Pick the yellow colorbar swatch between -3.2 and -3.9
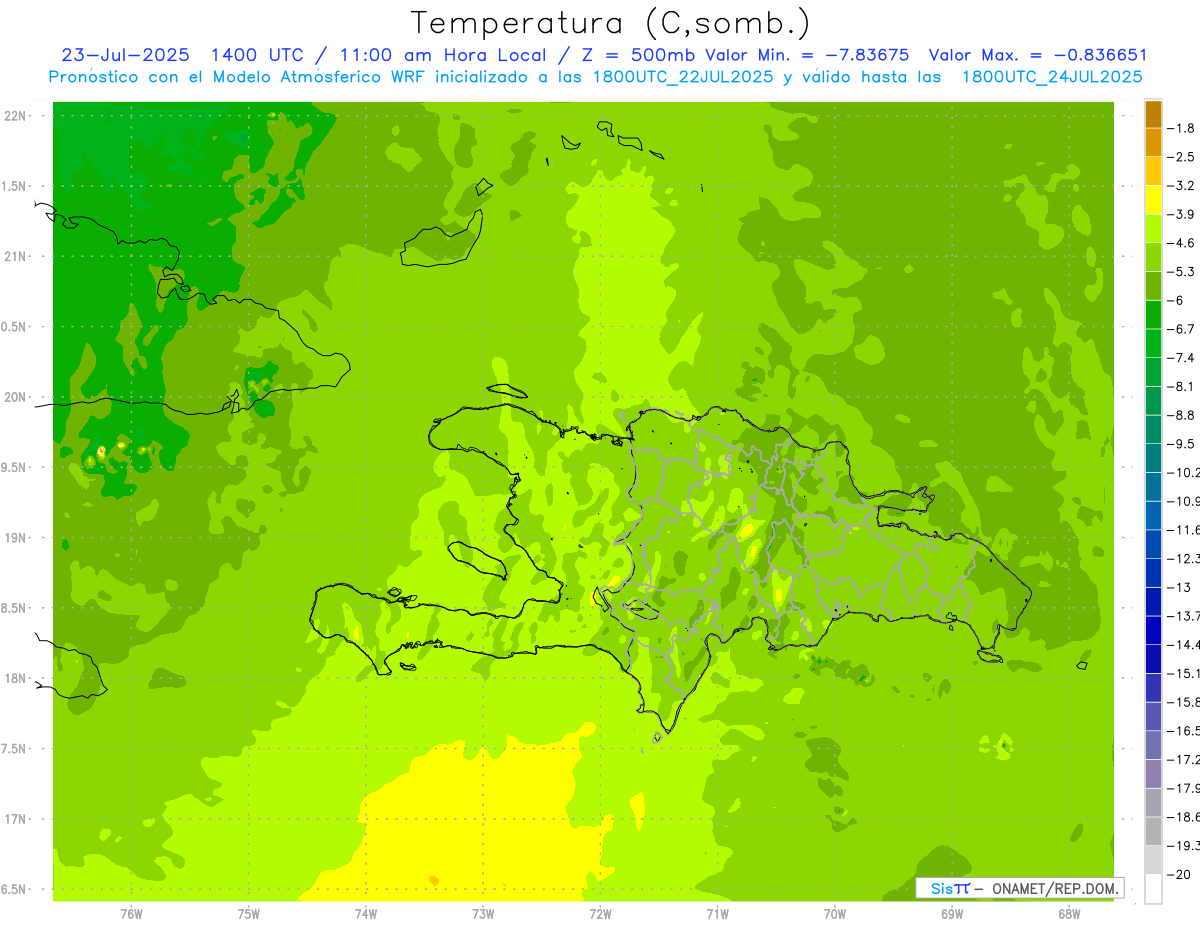Image resolution: width=1200 pixels, height=927 pixels. (x=1153, y=200)
